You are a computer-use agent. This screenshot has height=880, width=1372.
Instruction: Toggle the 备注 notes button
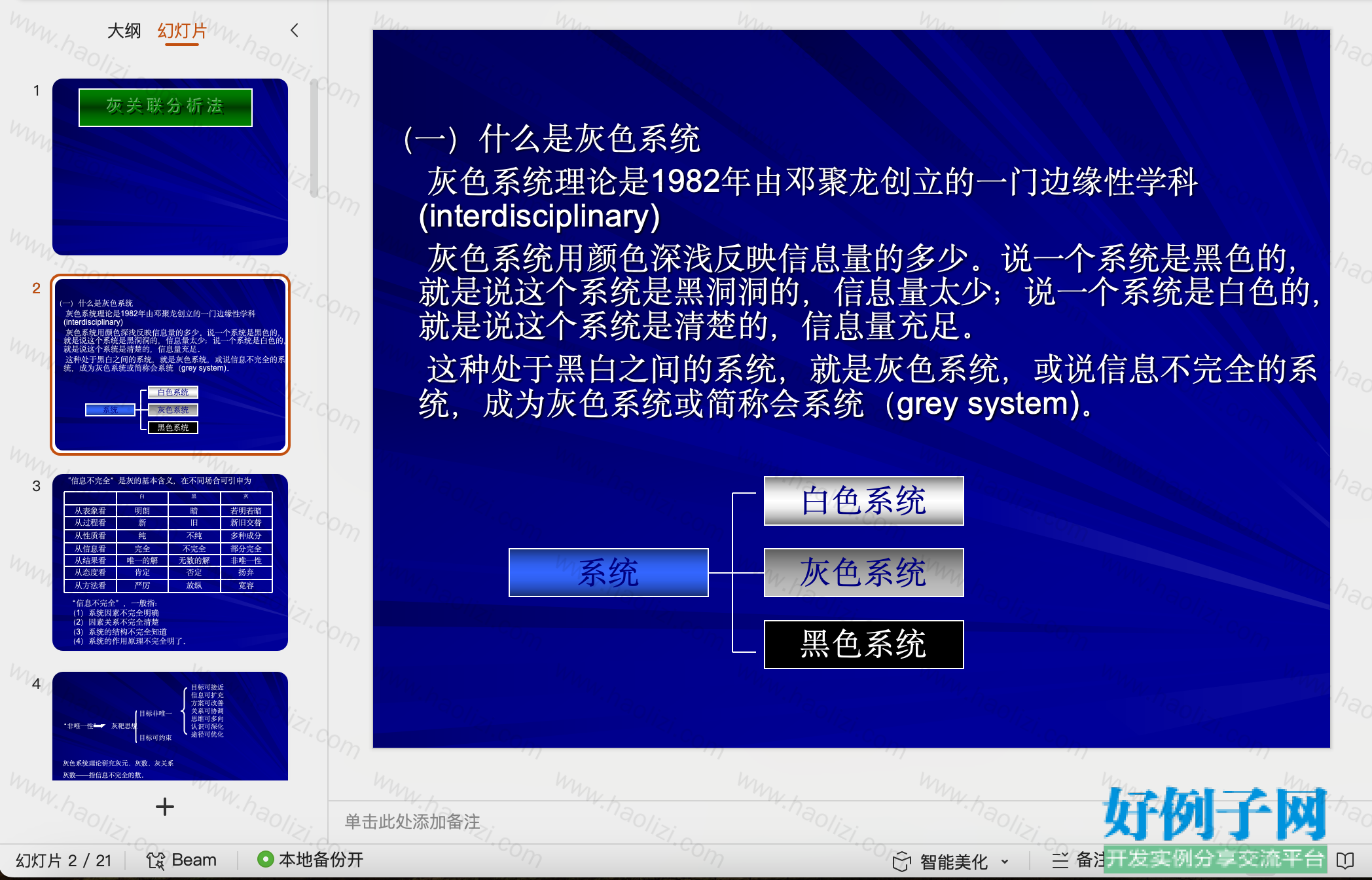(x=1077, y=860)
